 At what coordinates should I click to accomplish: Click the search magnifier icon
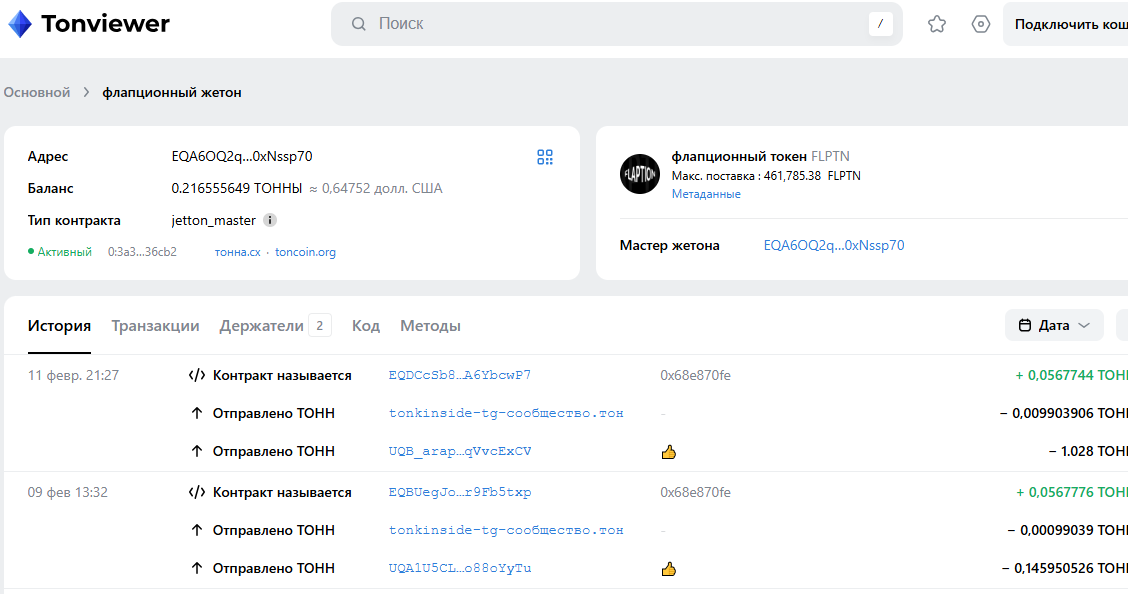(358, 24)
